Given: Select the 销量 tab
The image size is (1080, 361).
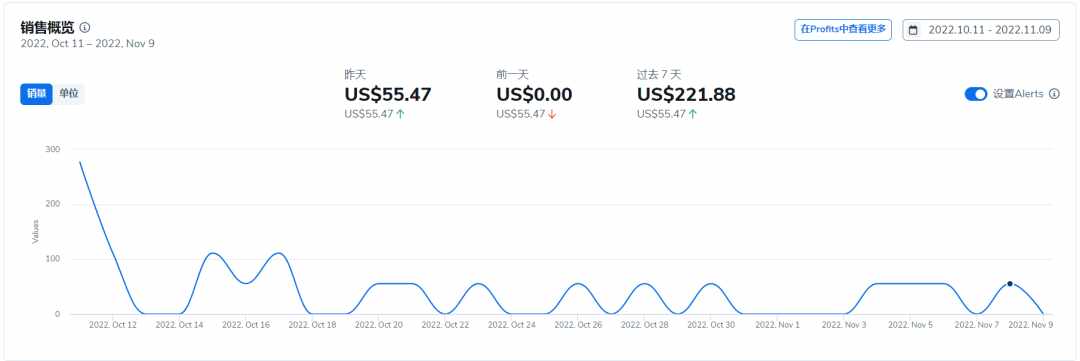Looking at the screenshot, I should 37,94.
